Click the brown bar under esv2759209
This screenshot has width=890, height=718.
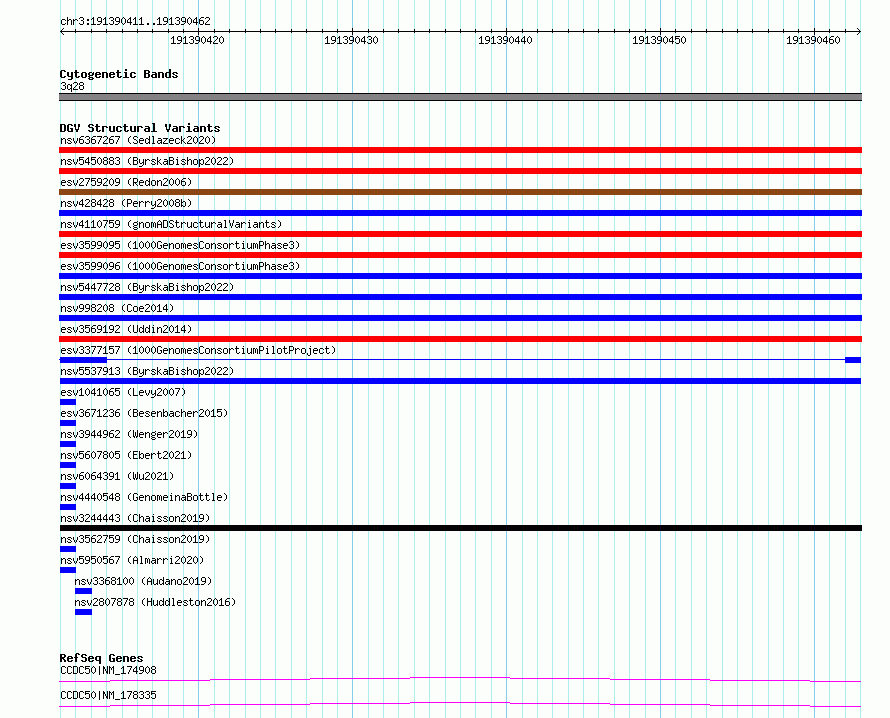click(x=460, y=192)
